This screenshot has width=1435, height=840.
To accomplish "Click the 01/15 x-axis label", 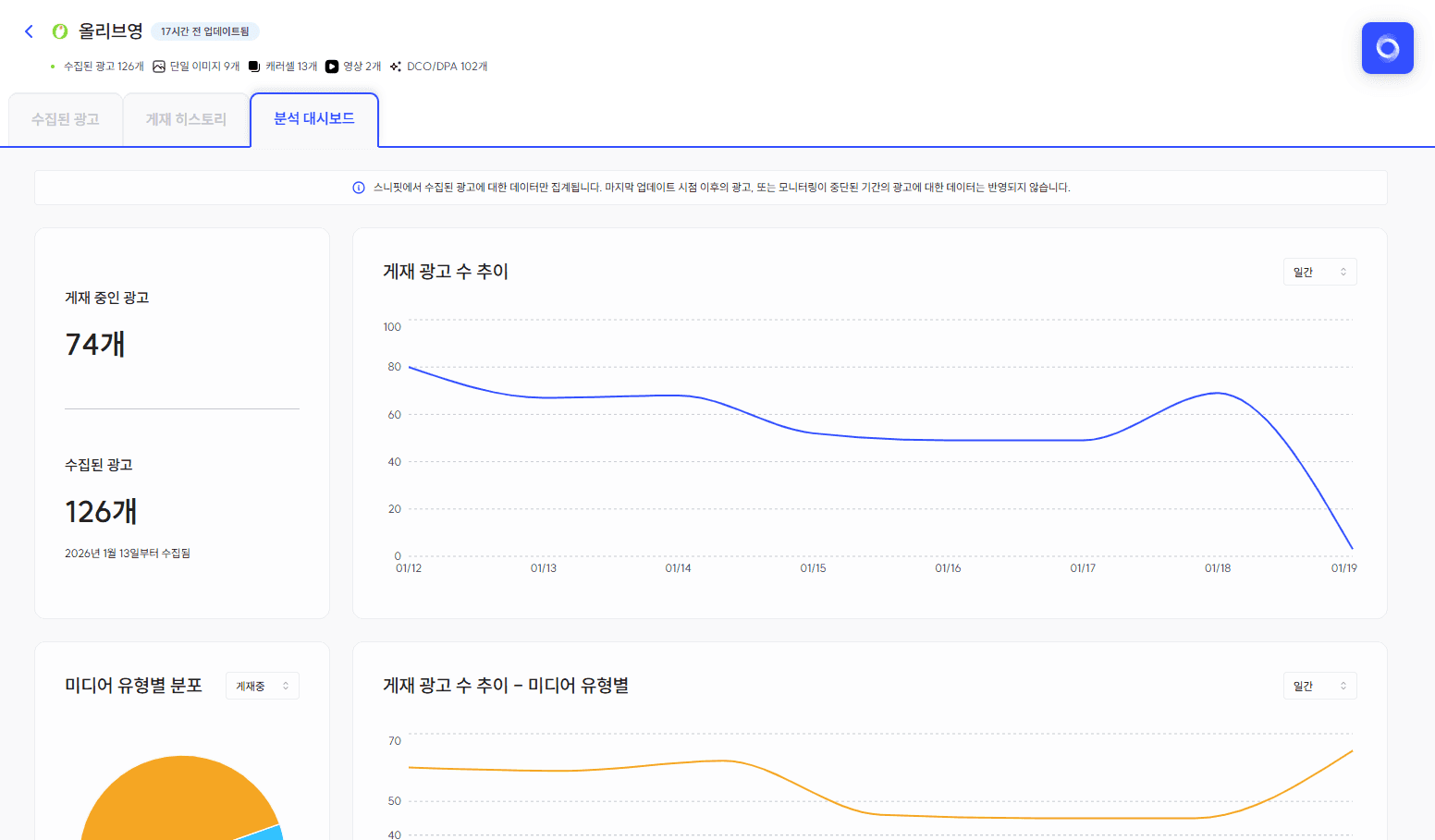I will pyautogui.click(x=813, y=568).
